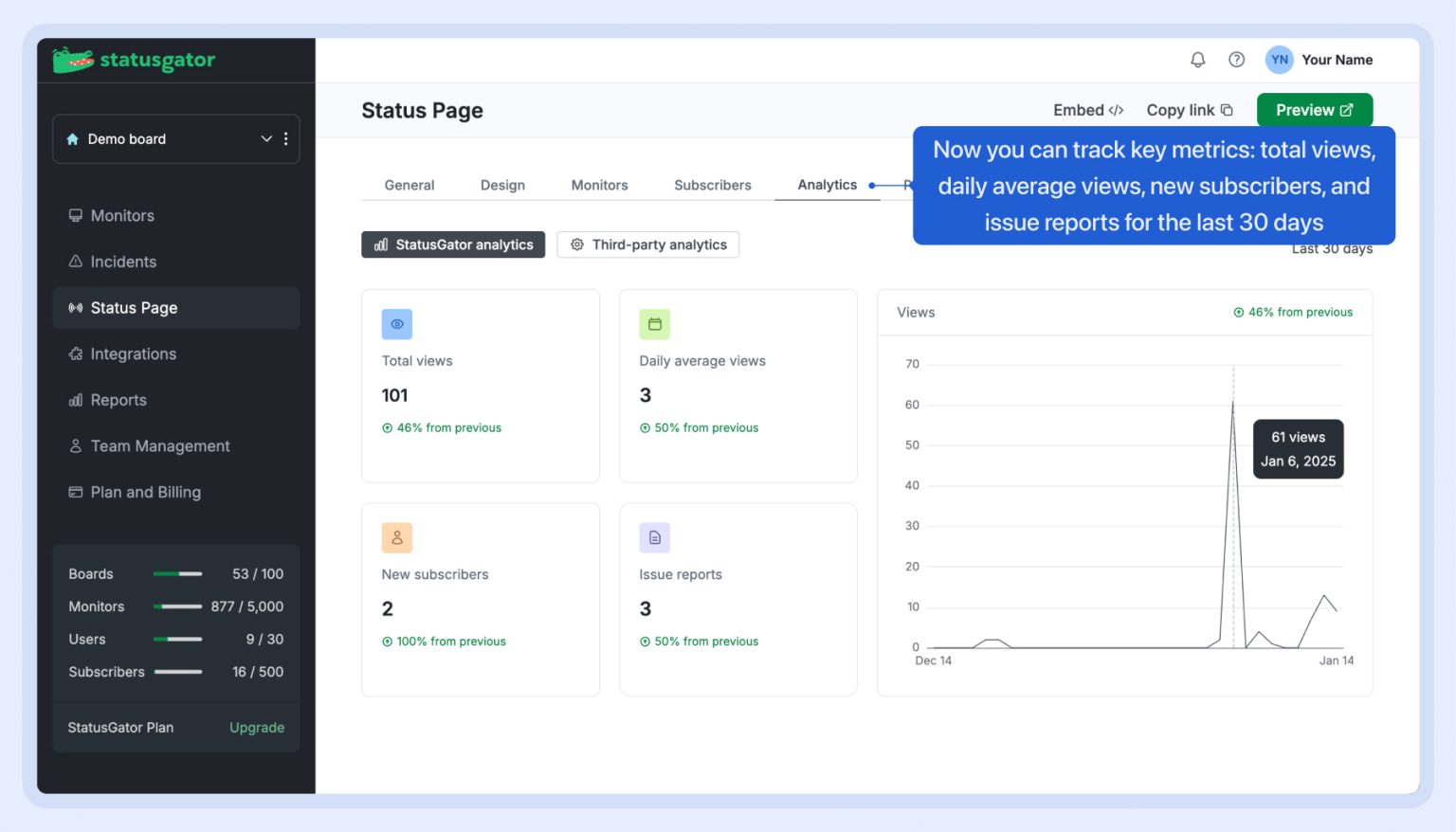Click the StatusGator Plan label
The width and height of the screenshot is (1456, 832).
point(120,728)
